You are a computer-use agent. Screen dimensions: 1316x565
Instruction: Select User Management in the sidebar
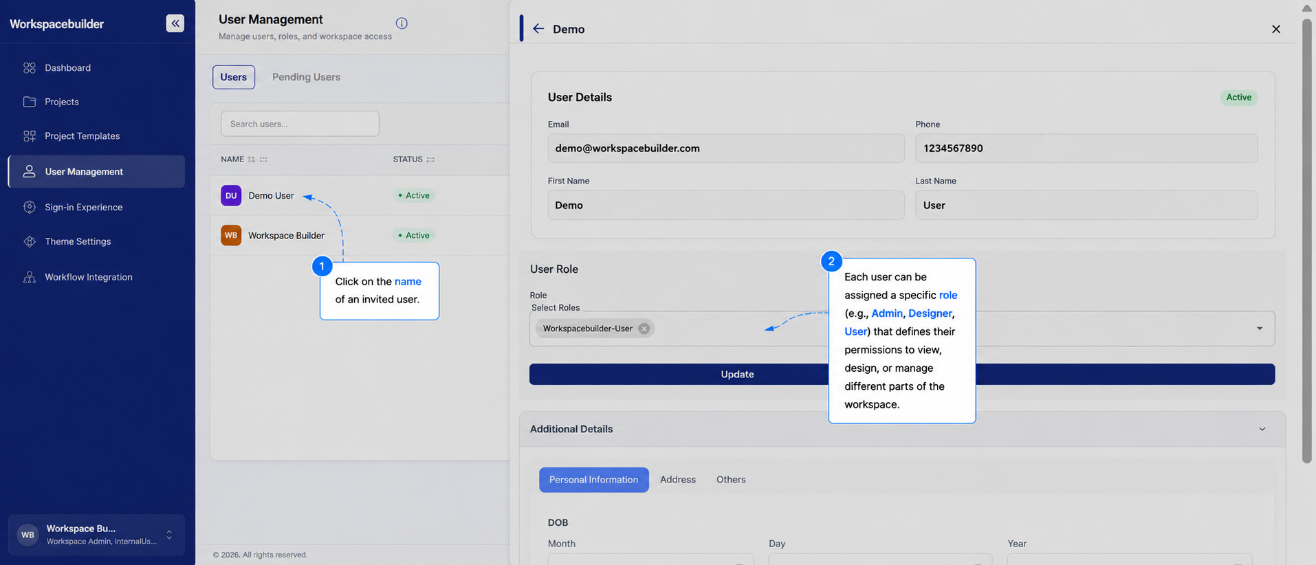pos(96,171)
